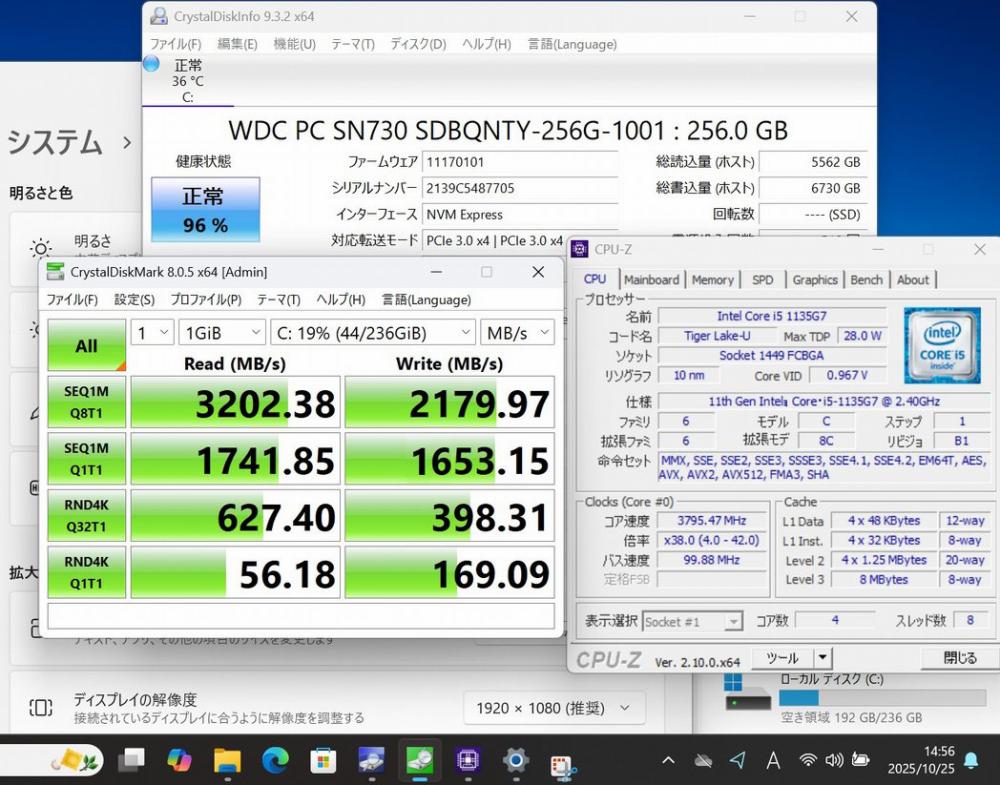Open Settings gear icon on taskbar
Image resolution: width=1000 pixels, height=785 pixels.
point(515,760)
